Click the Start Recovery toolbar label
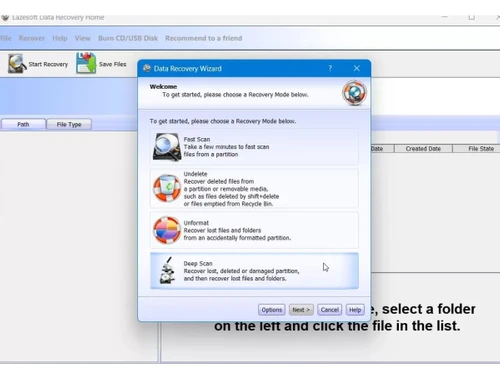Image resolution: width=500 pixels, height=375 pixels. pyautogui.click(x=48, y=64)
